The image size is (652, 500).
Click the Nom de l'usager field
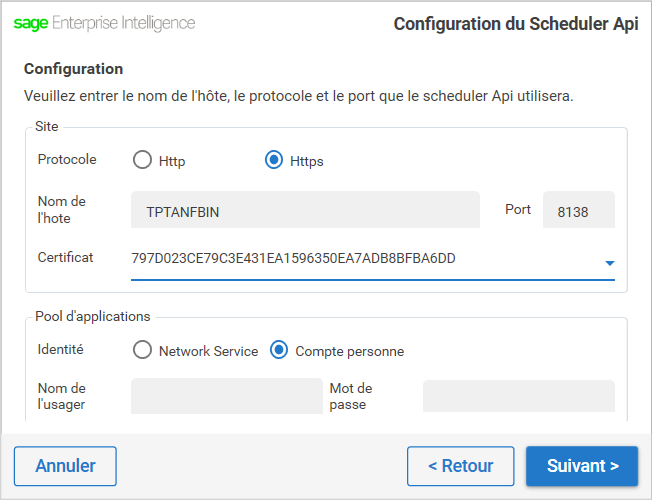click(x=227, y=396)
